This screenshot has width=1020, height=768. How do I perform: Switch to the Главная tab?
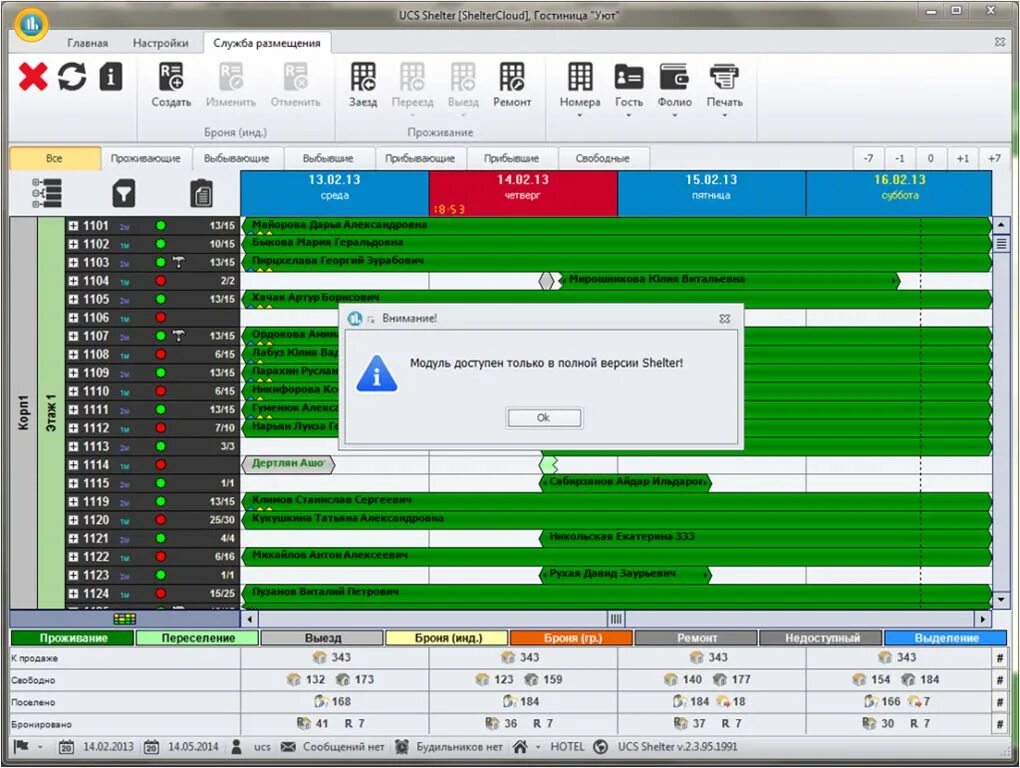point(87,43)
